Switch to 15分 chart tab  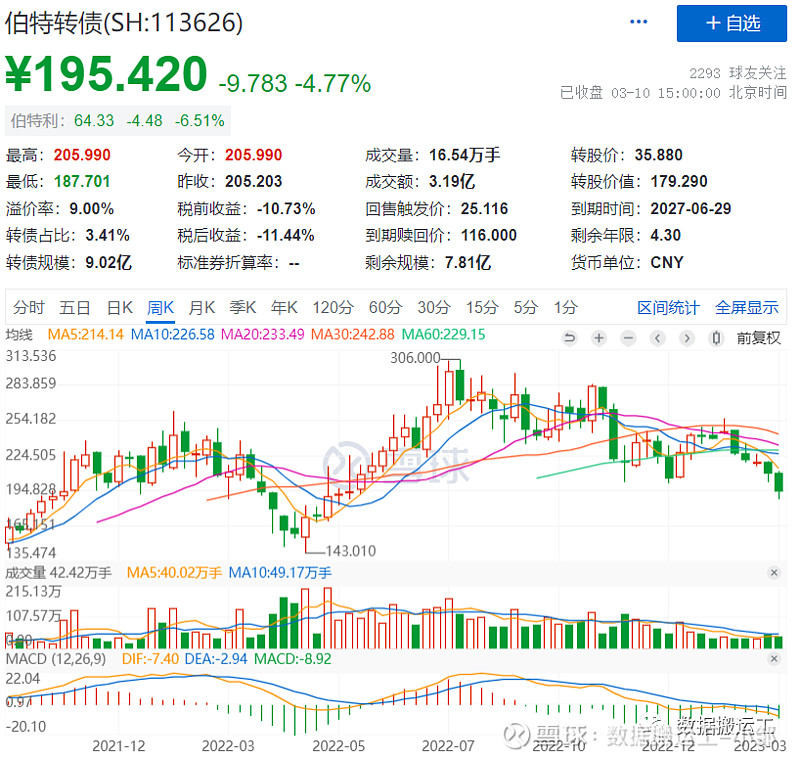tap(482, 308)
